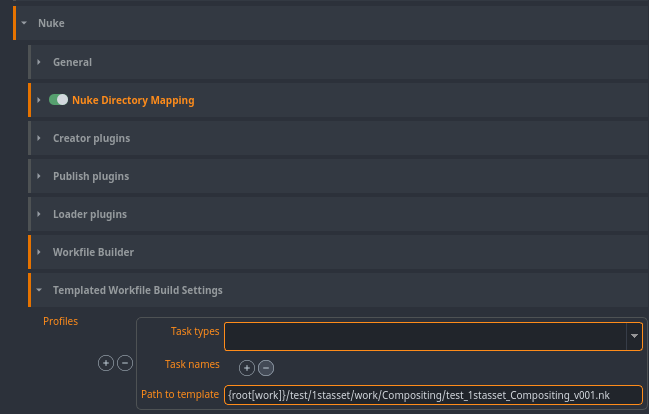Click the Task names label
649x414 pixels.
point(191,365)
